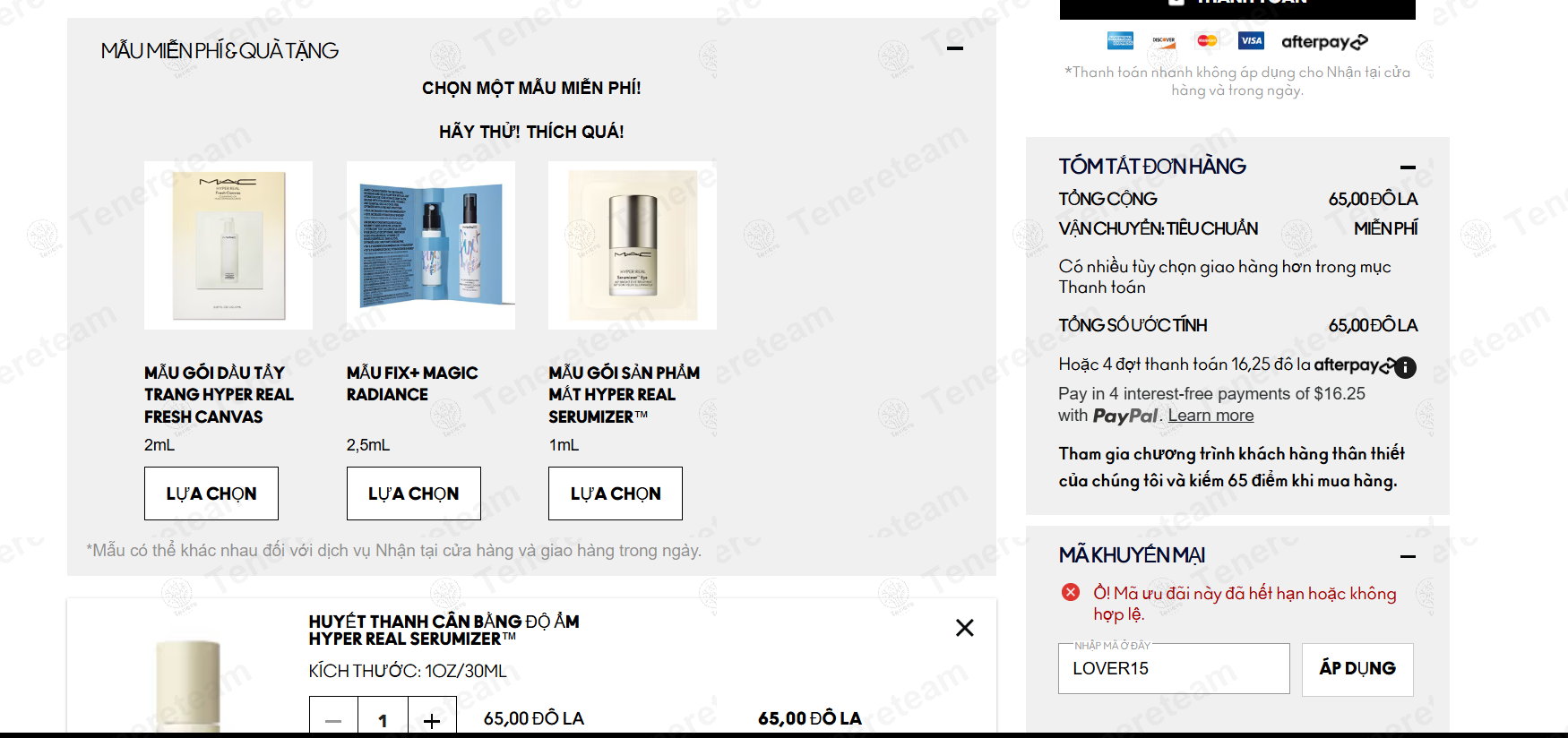
Task: Click the American Express card icon
Action: tap(1120, 40)
